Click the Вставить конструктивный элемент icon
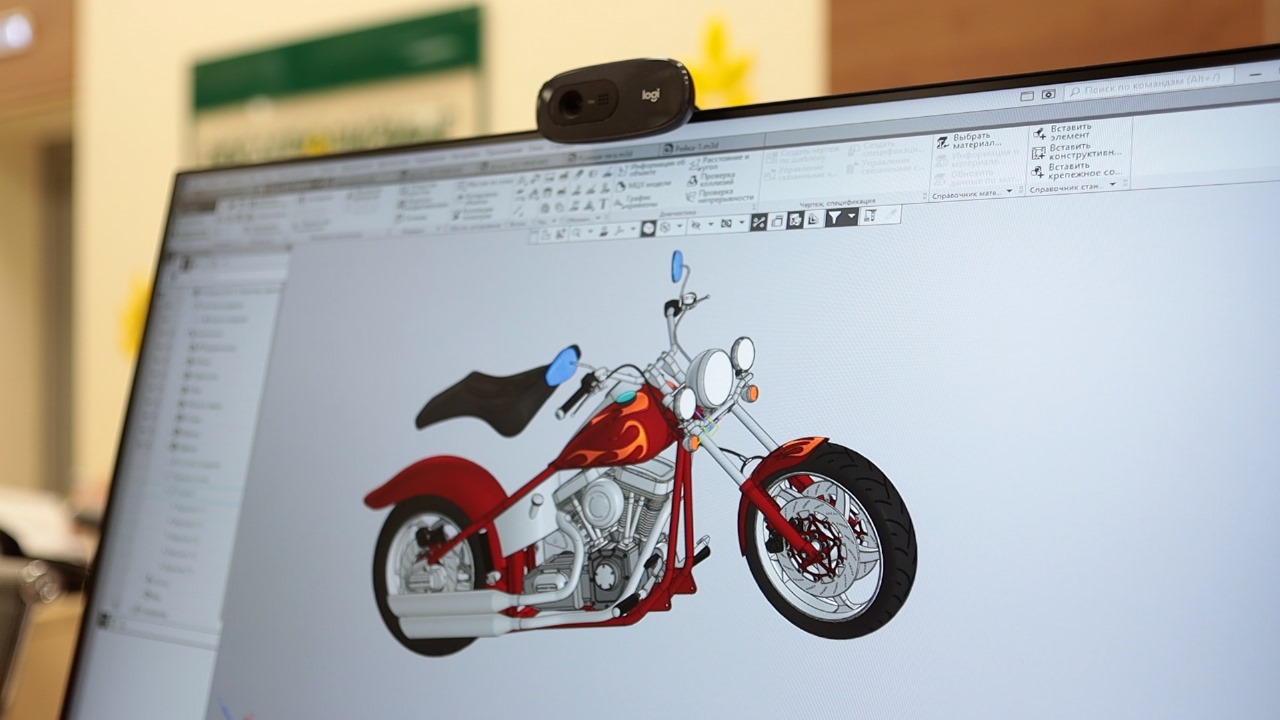 [1039, 152]
